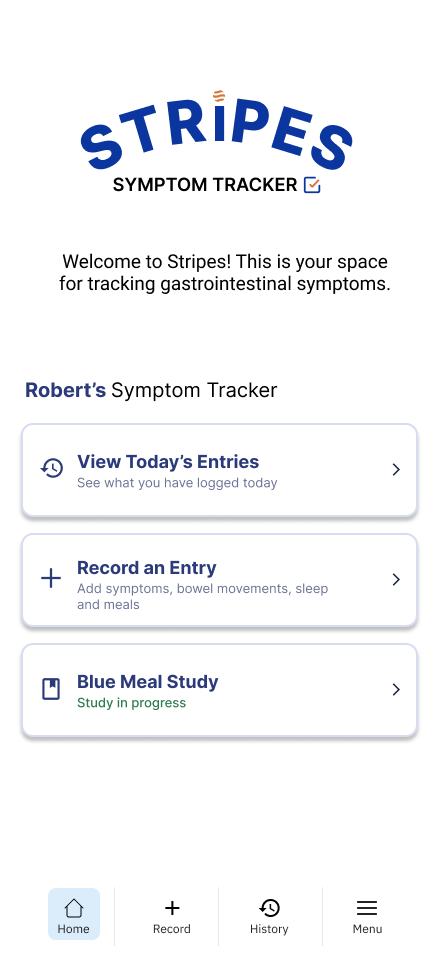Open View Today's Entries title
The height and width of the screenshot is (956, 440).
point(168,462)
